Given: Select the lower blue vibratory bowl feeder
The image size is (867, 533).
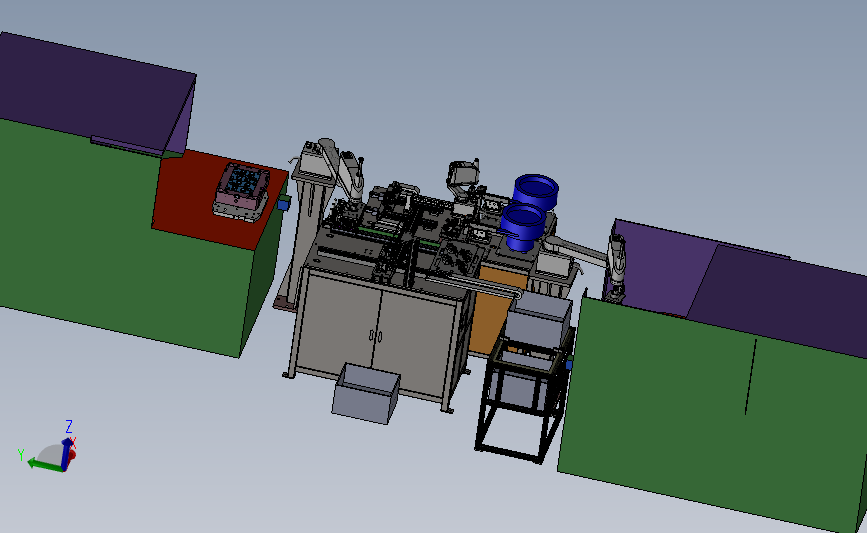Looking at the screenshot, I should pyautogui.click(x=522, y=227).
